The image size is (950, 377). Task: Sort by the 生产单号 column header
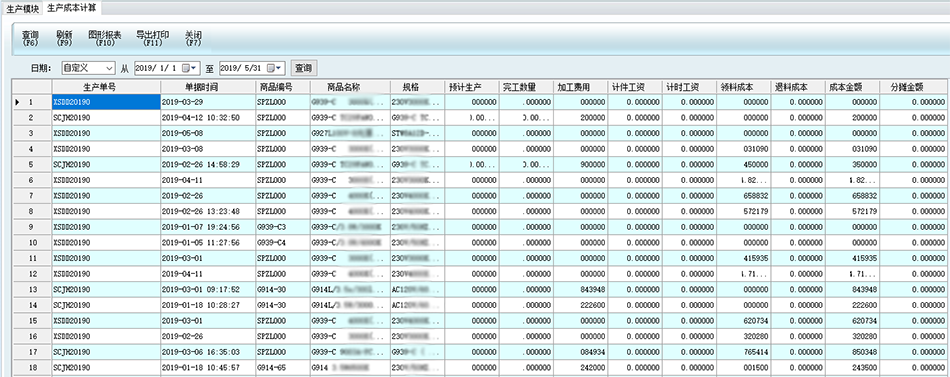[106, 87]
